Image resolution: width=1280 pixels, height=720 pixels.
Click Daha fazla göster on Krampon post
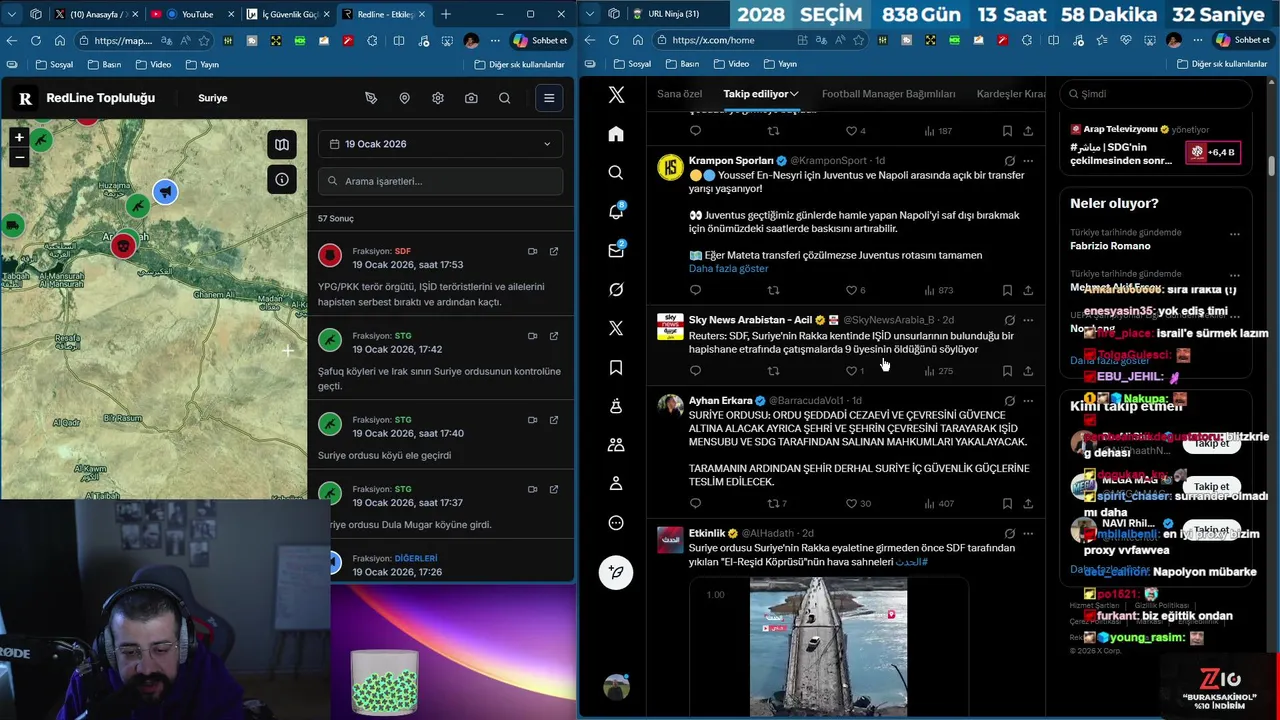728,269
